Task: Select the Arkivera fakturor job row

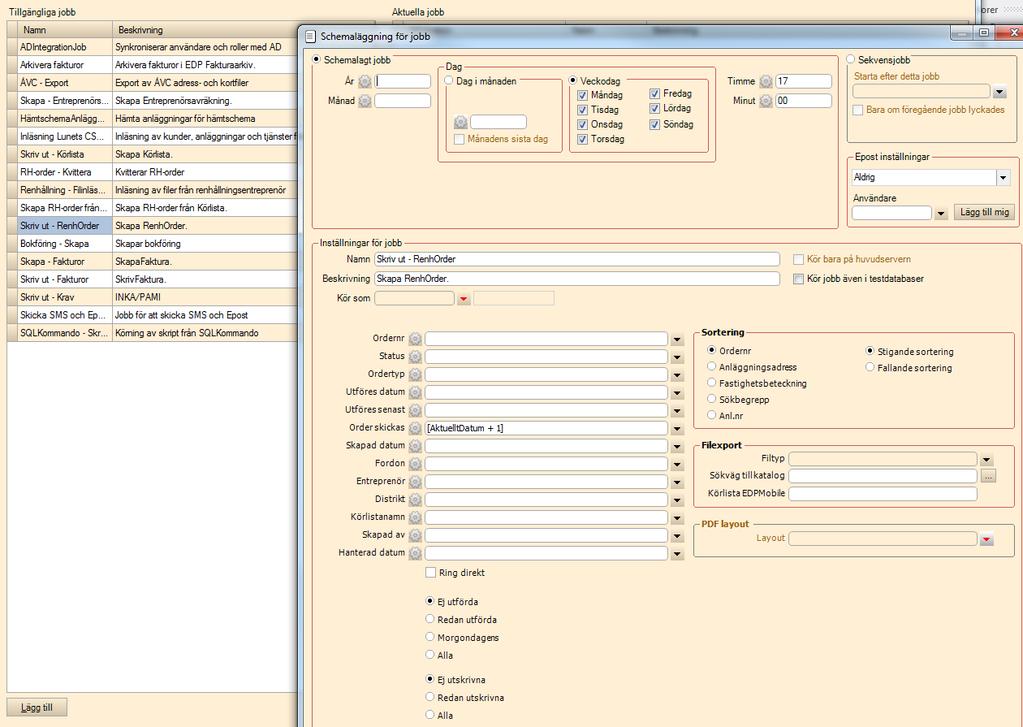Action: (x=152, y=65)
